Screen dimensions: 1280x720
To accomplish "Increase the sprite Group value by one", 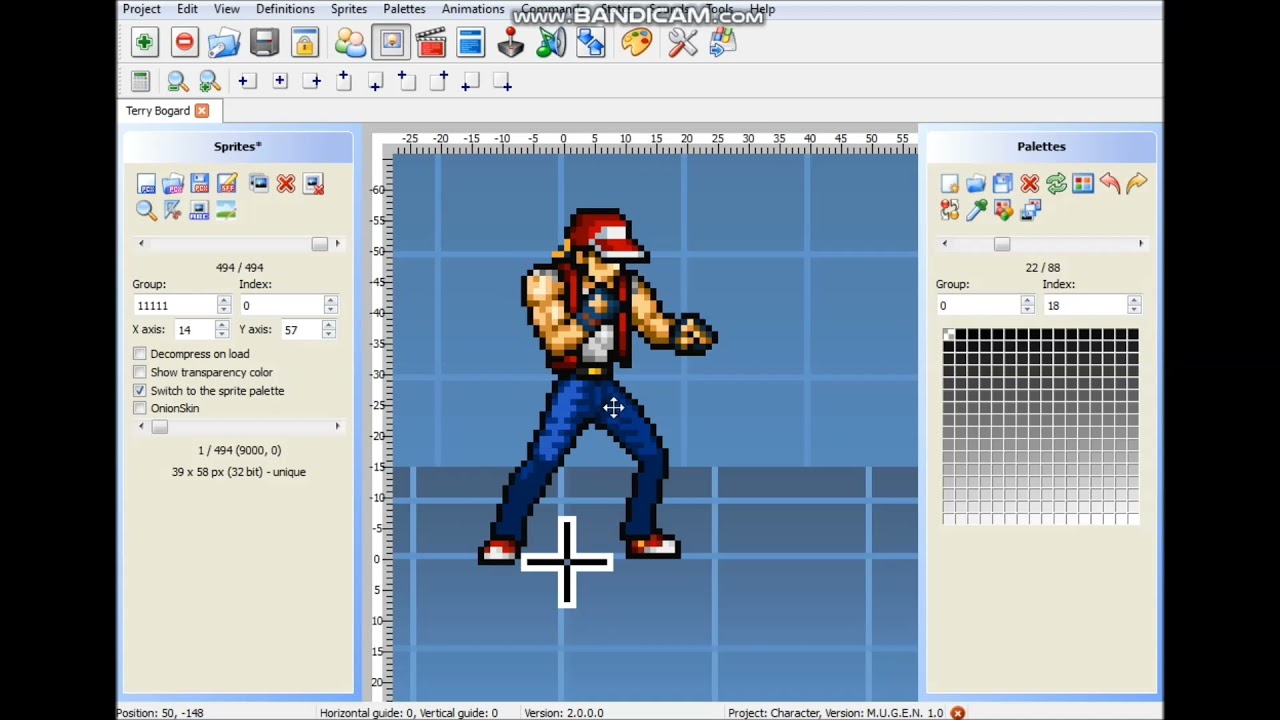I will point(224,300).
